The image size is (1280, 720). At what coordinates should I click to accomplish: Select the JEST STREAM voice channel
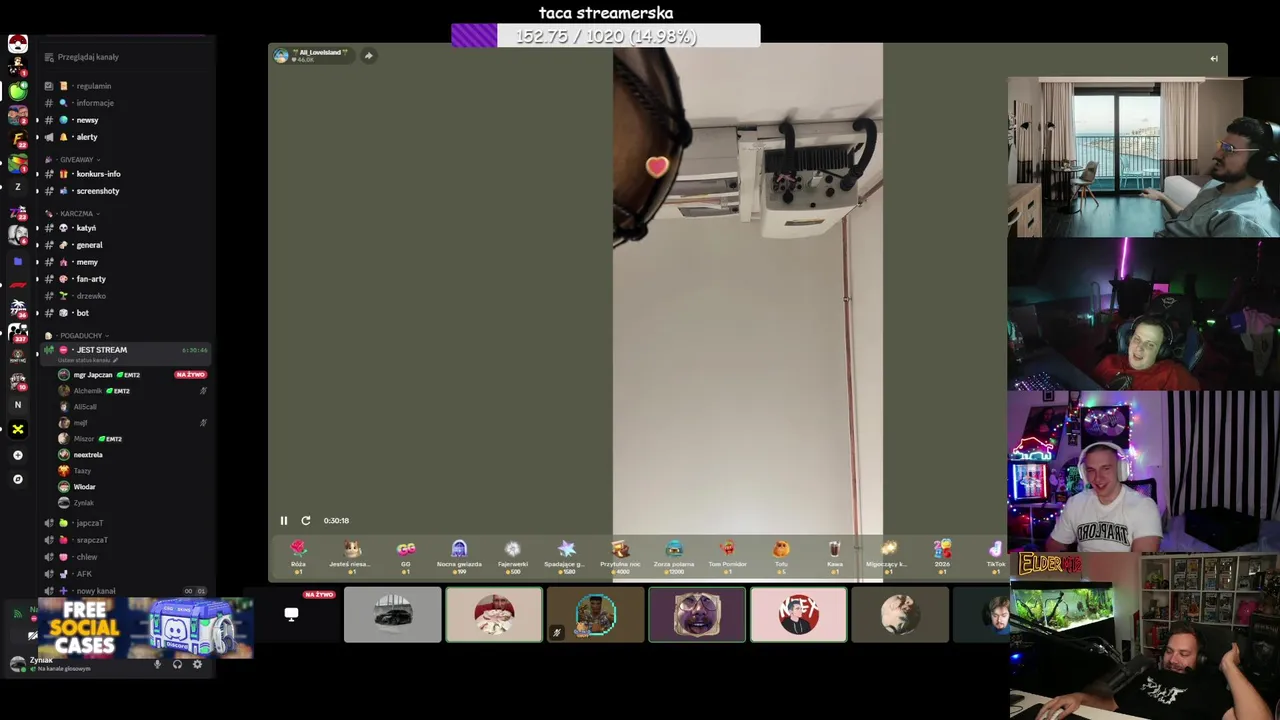[x=126, y=353]
